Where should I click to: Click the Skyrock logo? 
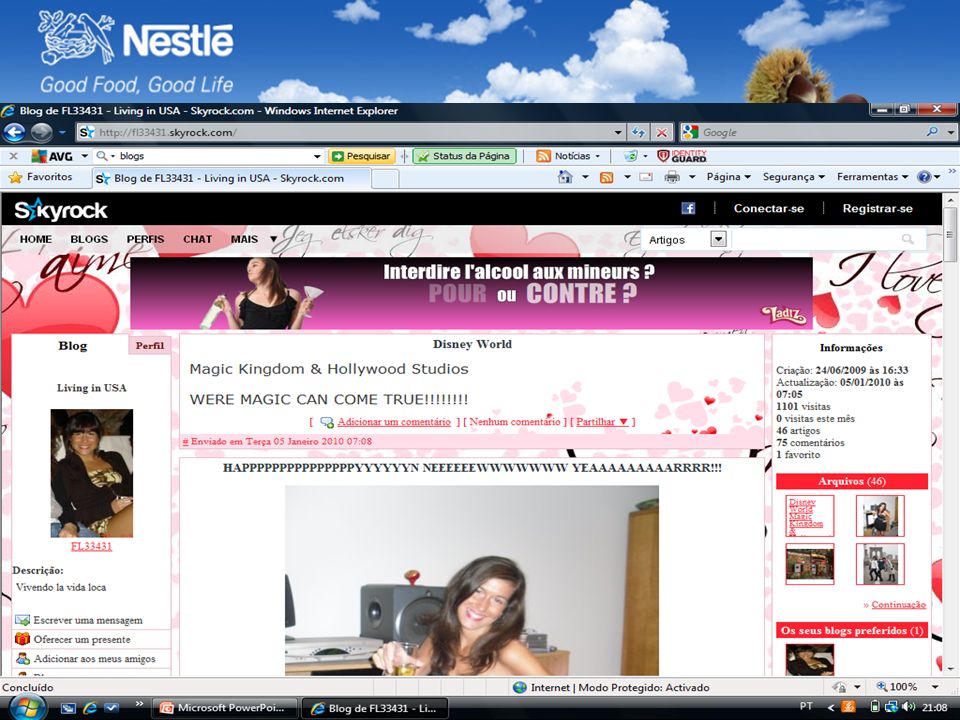(x=61, y=209)
